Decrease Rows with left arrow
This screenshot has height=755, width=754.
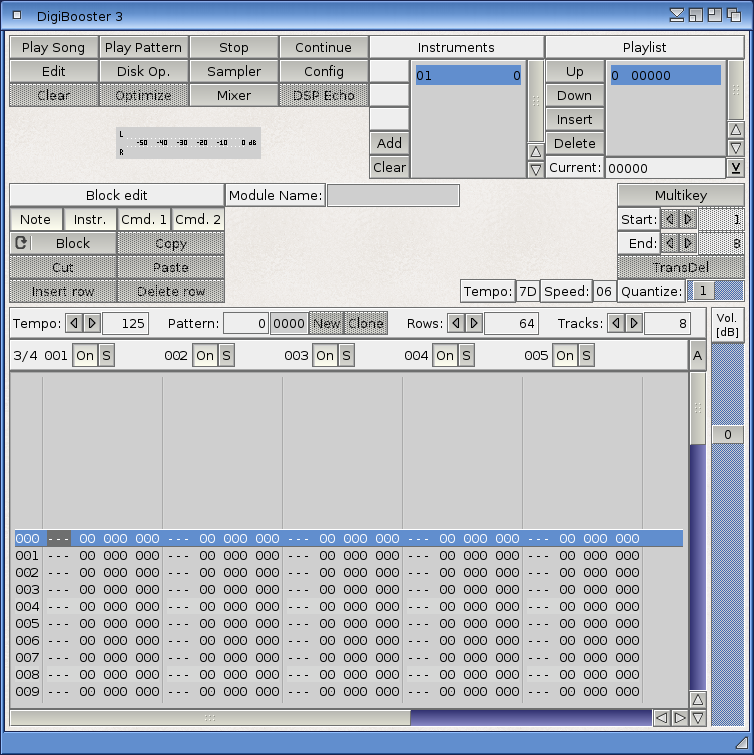[x=456, y=323]
